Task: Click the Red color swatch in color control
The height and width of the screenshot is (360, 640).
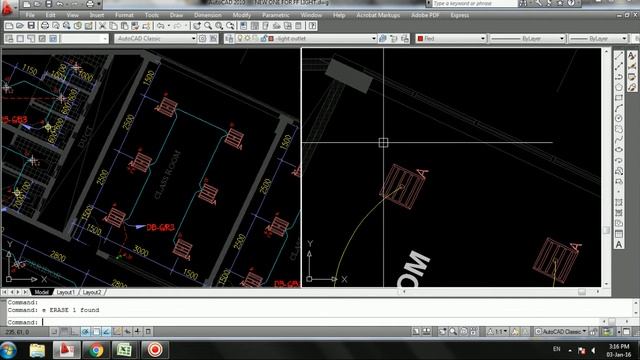Action: (420, 38)
